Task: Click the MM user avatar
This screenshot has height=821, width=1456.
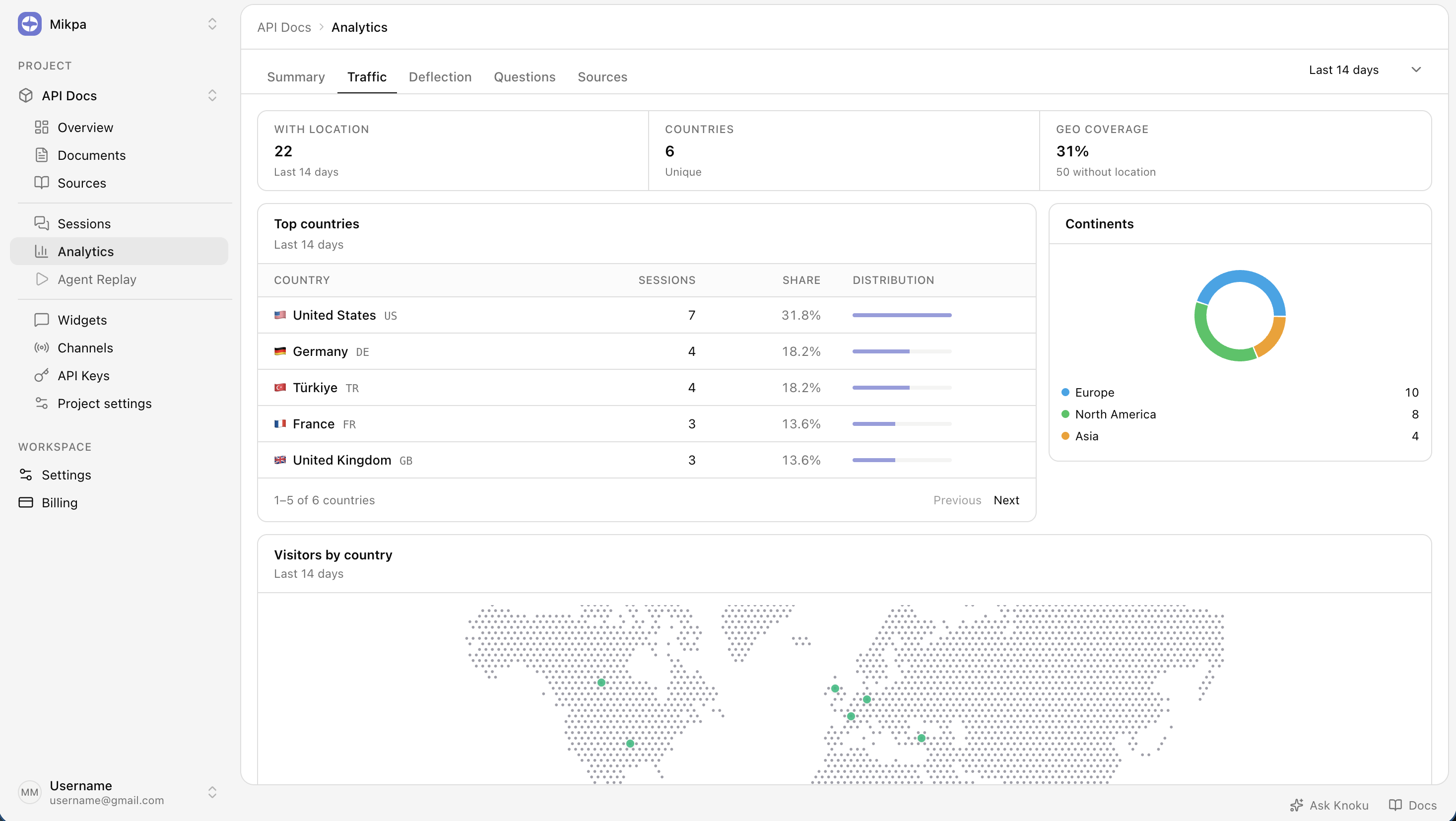Action: (x=29, y=792)
